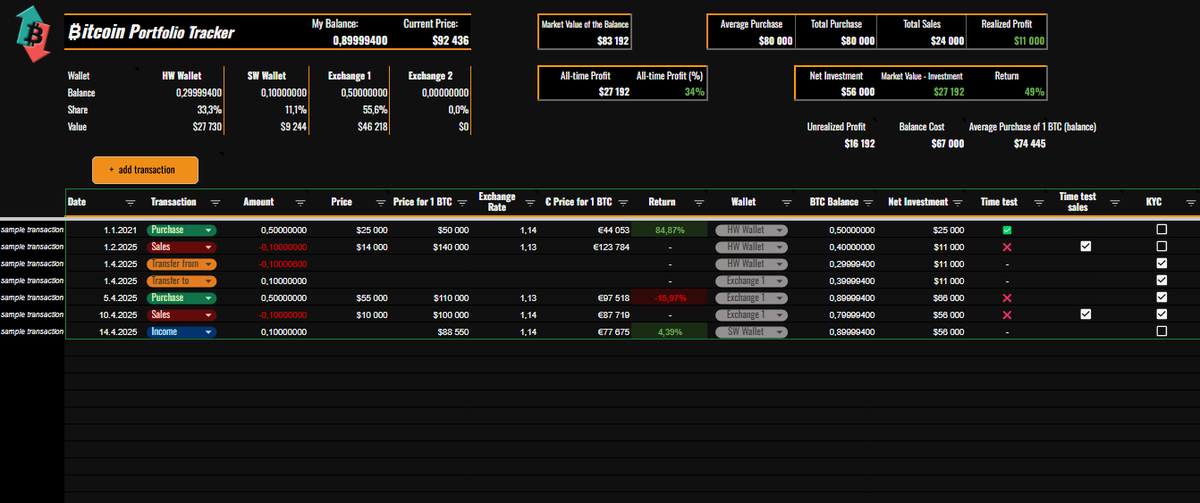Click the Unrealized Profit value $16 192
The height and width of the screenshot is (503, 1200).
(859, 144)
